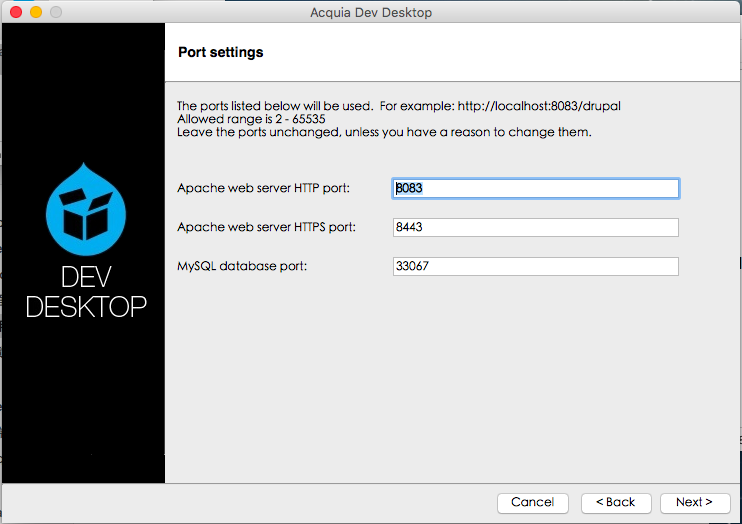Cancel the Dev Desktop installer
Image resolution: width=742 pixels, height=524 pixels.
532,503
